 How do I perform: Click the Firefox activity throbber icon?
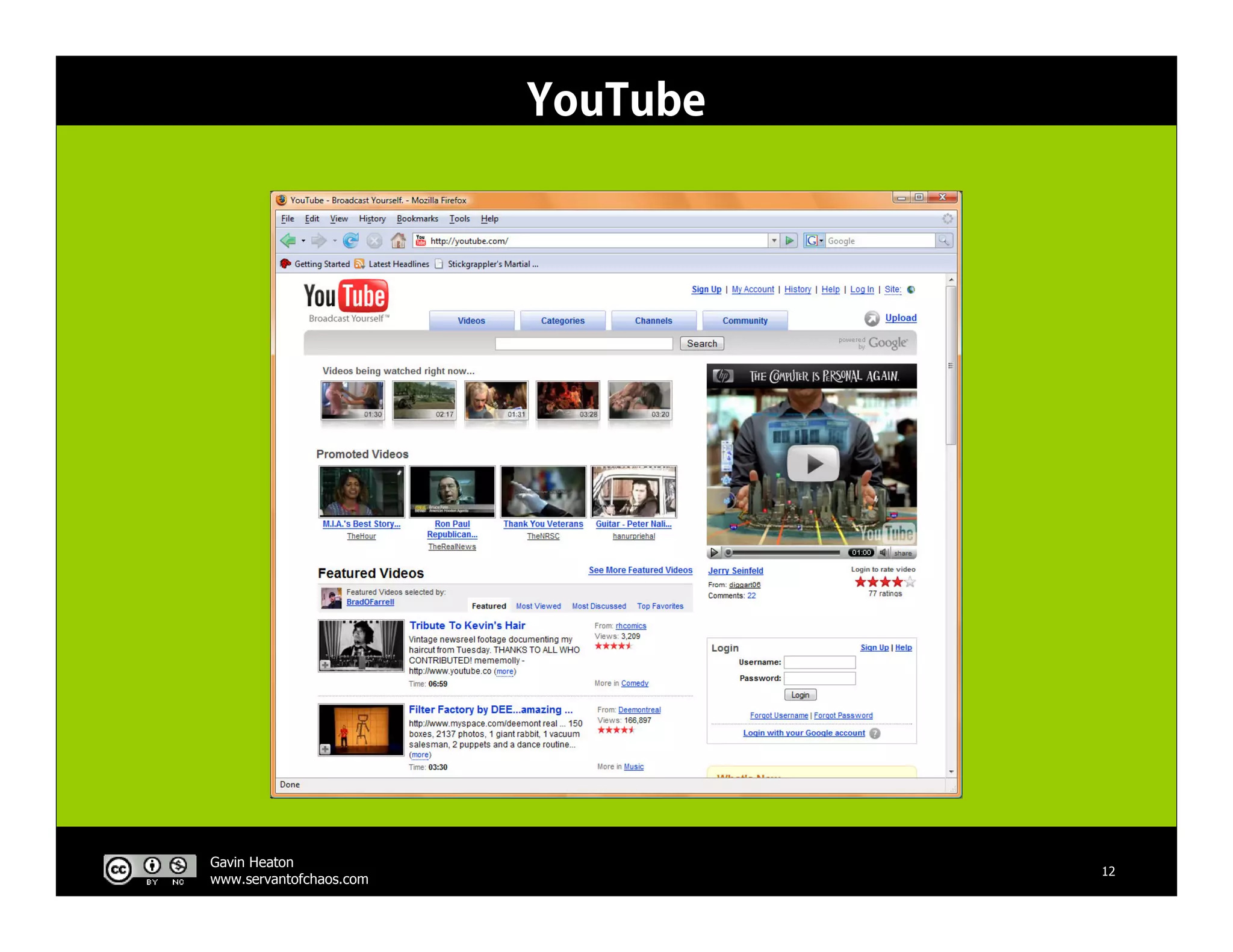coord(947,218)
